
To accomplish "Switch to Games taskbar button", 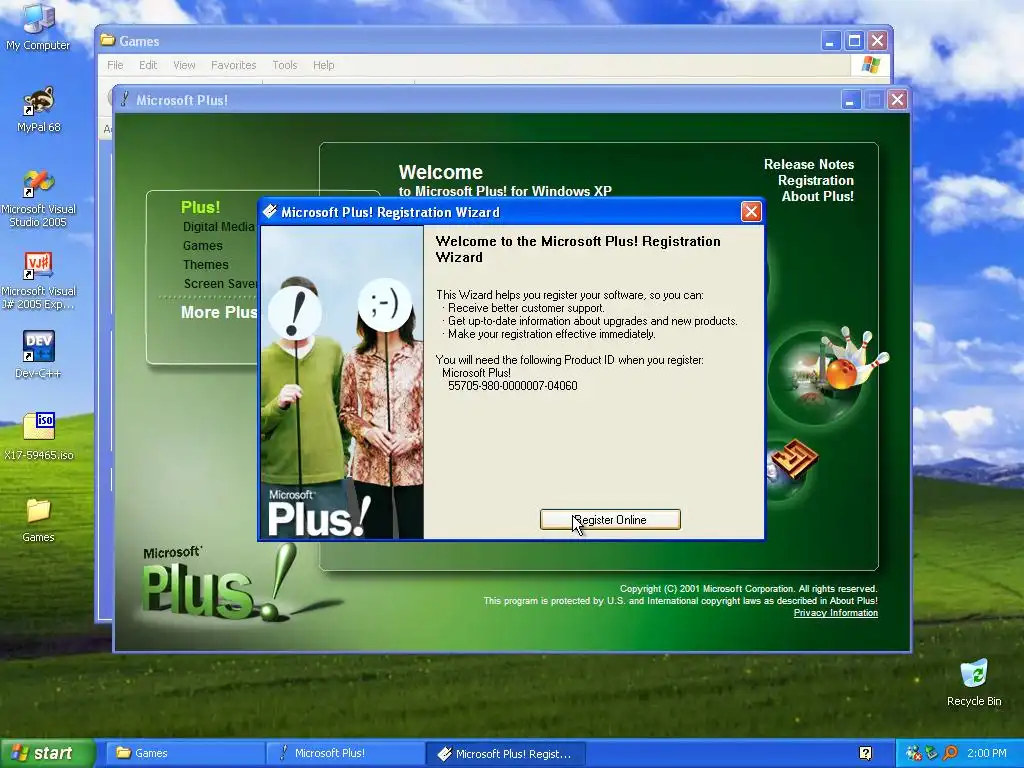I will tap(185, 753).
